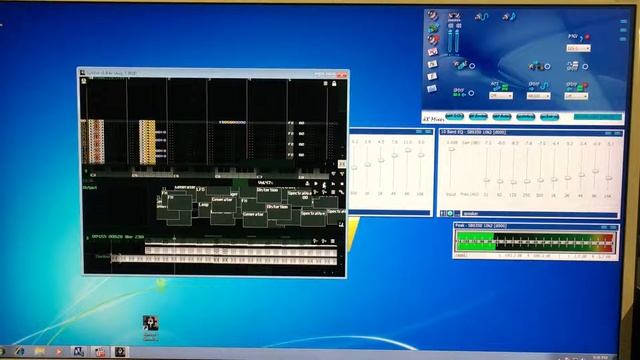Click the preset name field under the EQ

(x=539, y=213)
